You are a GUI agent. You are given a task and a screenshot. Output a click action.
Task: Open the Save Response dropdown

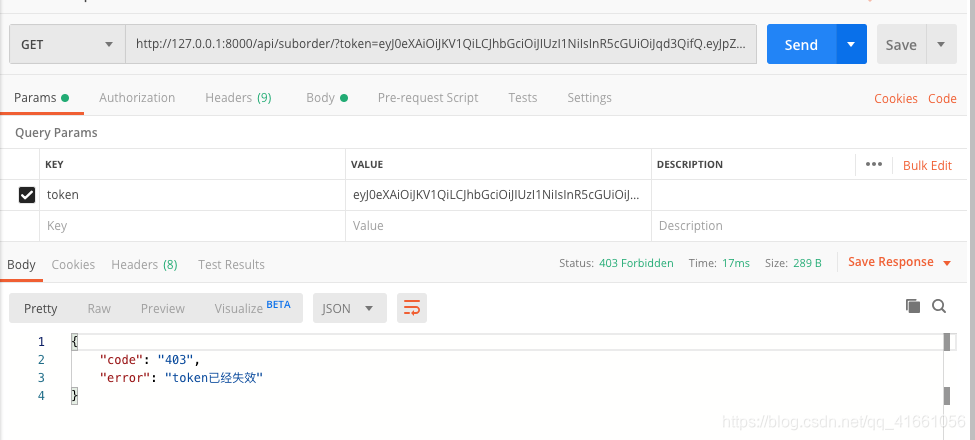pos(900,262)
